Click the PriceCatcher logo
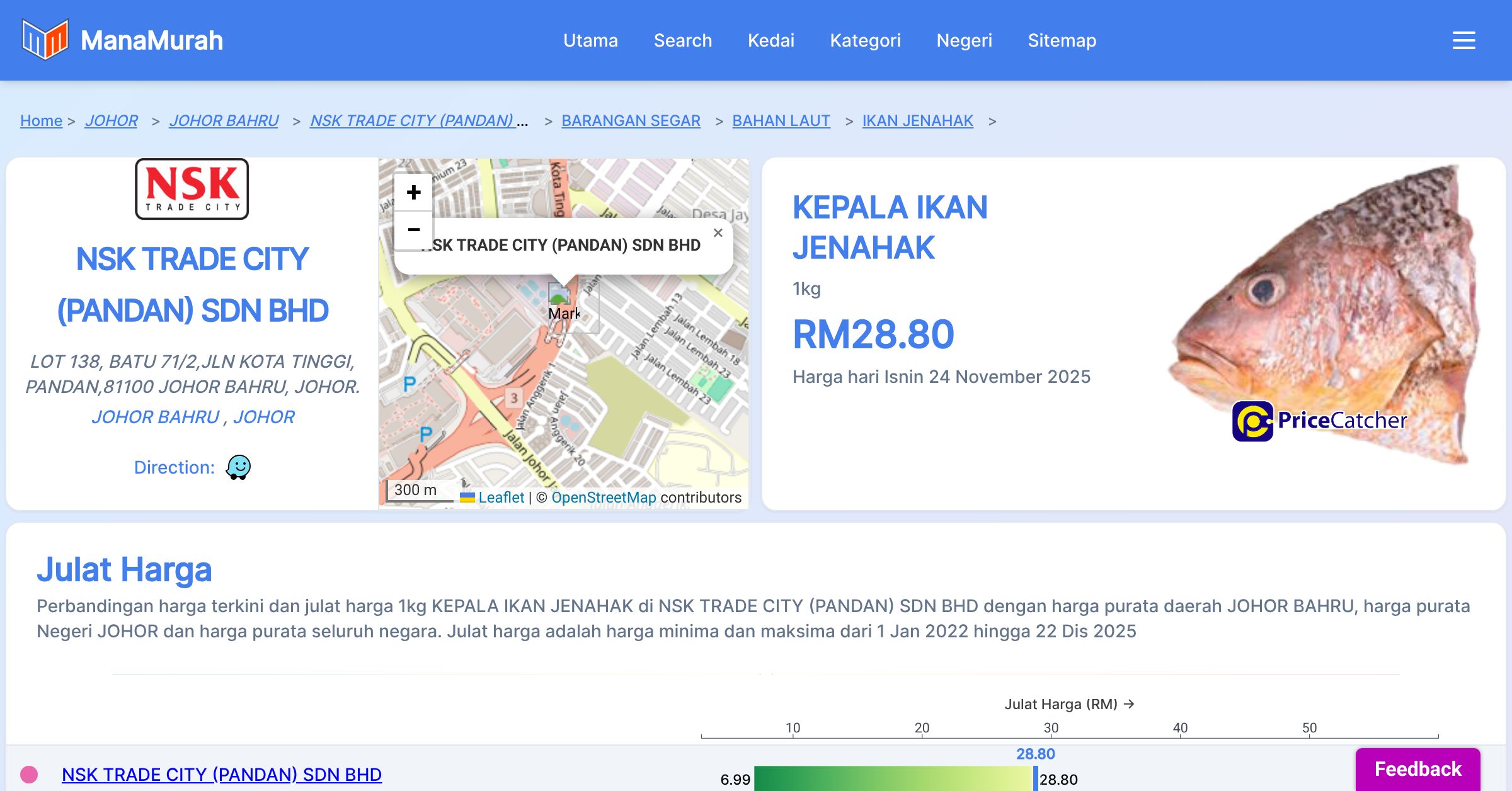This screenshot has width=1512, height=791. tap(1319, 421)
